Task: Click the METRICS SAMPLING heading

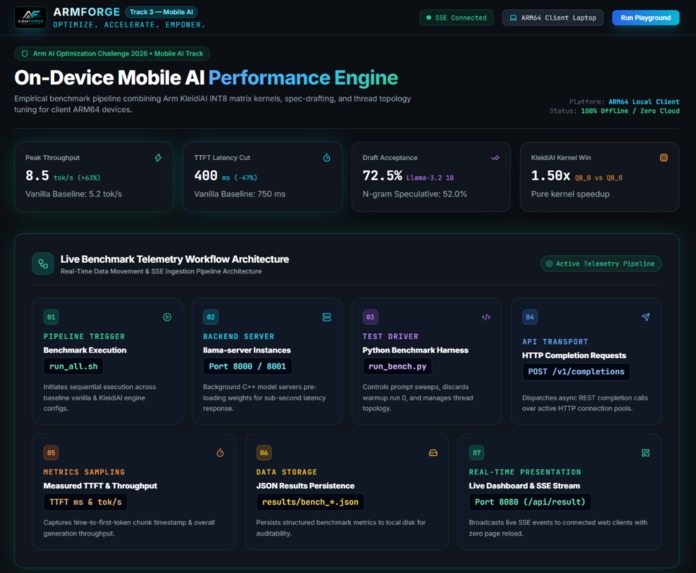Action: click(84, 472)
